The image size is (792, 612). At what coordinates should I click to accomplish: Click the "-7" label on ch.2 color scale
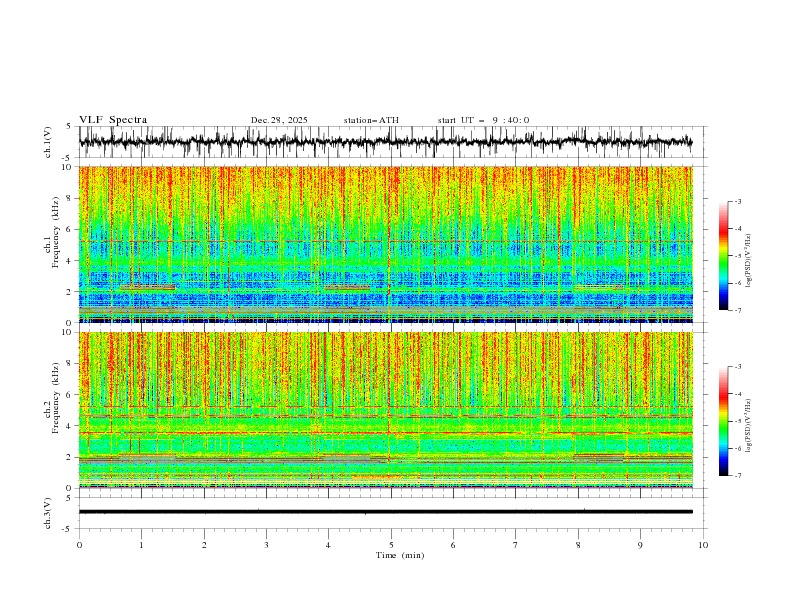pyautogui.click(x=738, y=475)
